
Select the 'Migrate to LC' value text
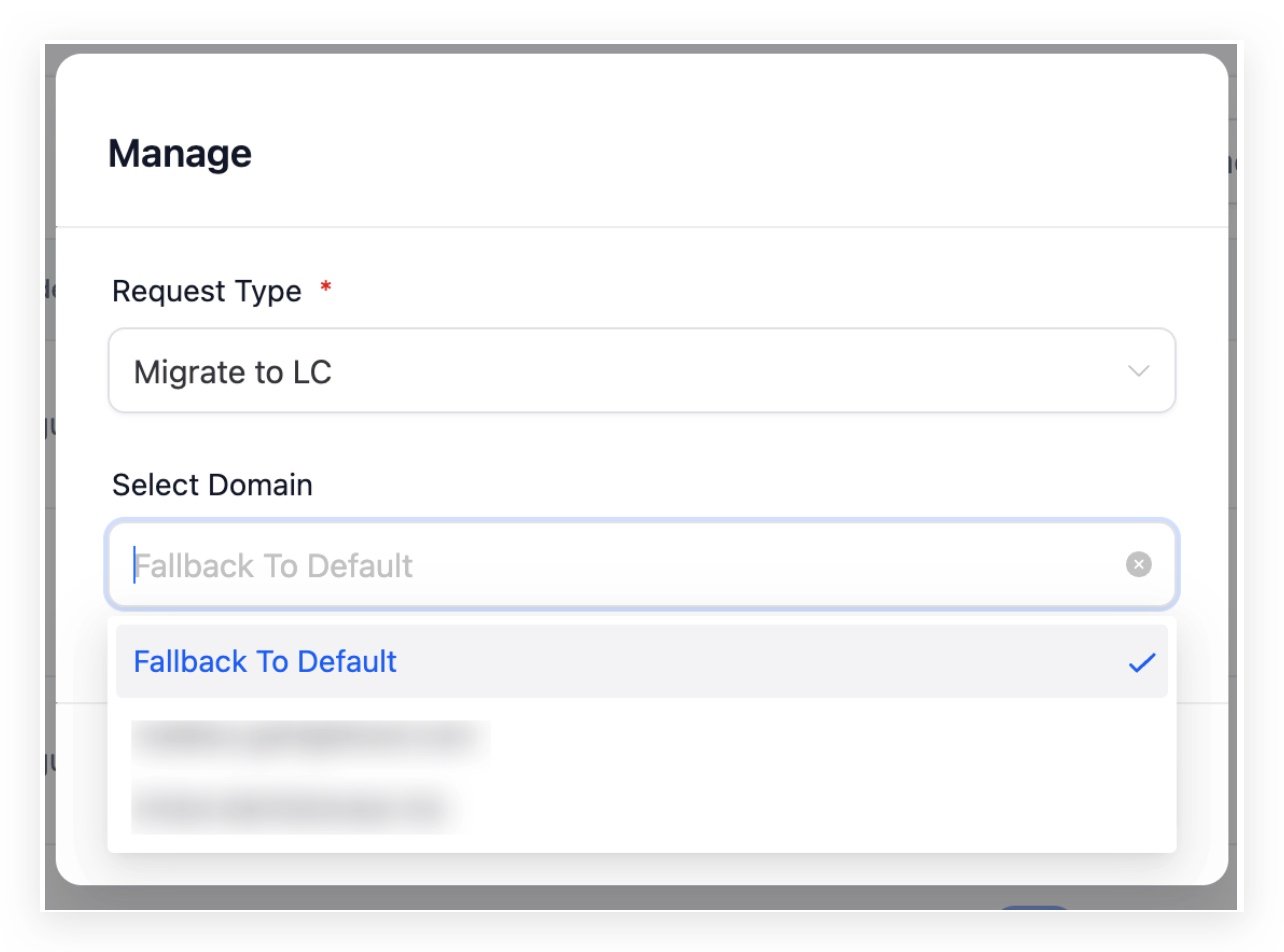[x=232, y=373]
